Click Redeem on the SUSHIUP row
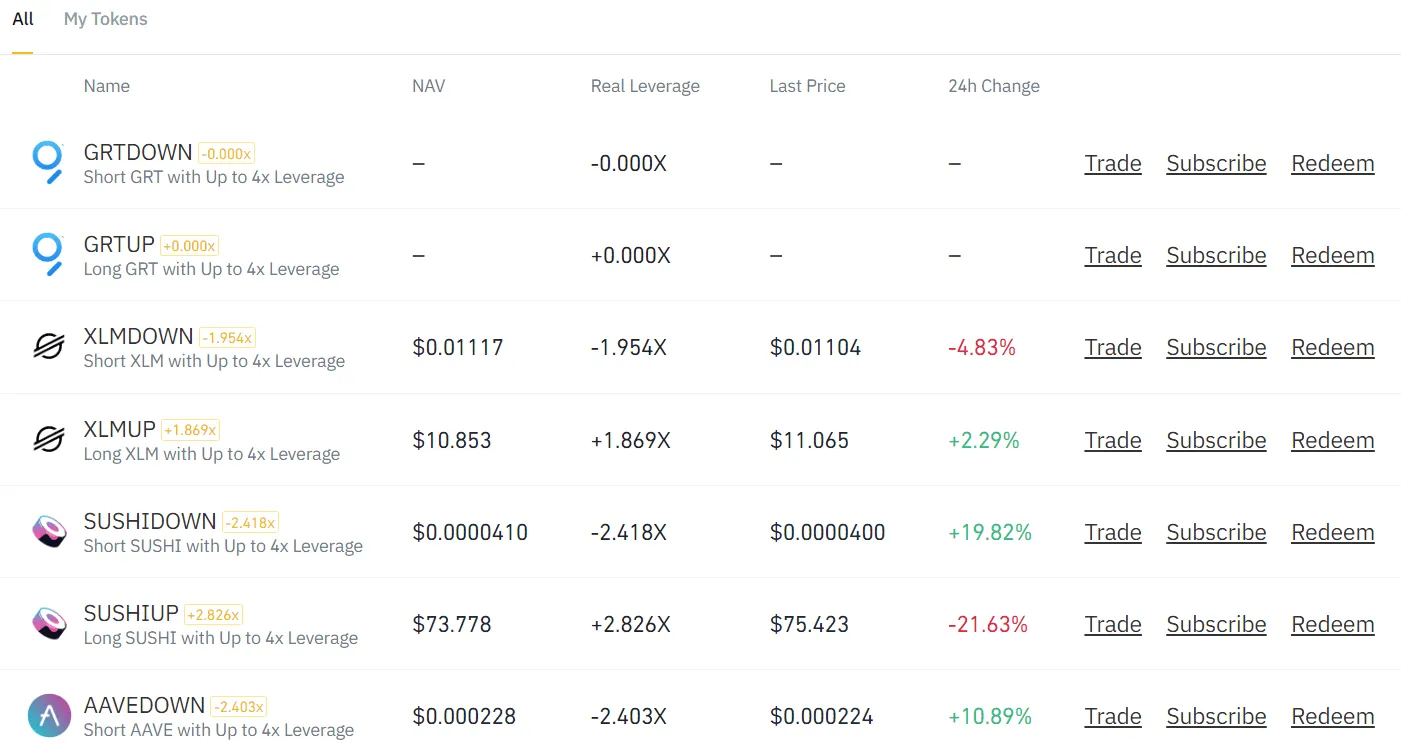Image resolution: width=1401 pixels, height=755 pixels. (1332, 624)
